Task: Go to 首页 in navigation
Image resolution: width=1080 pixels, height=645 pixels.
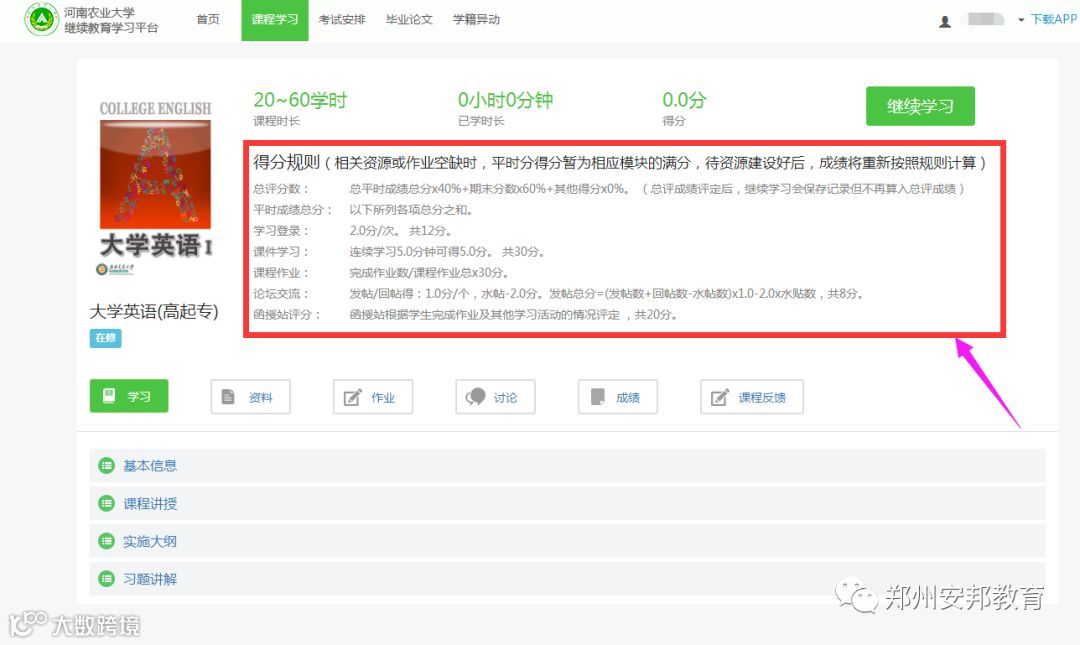Action: (207, 19)
